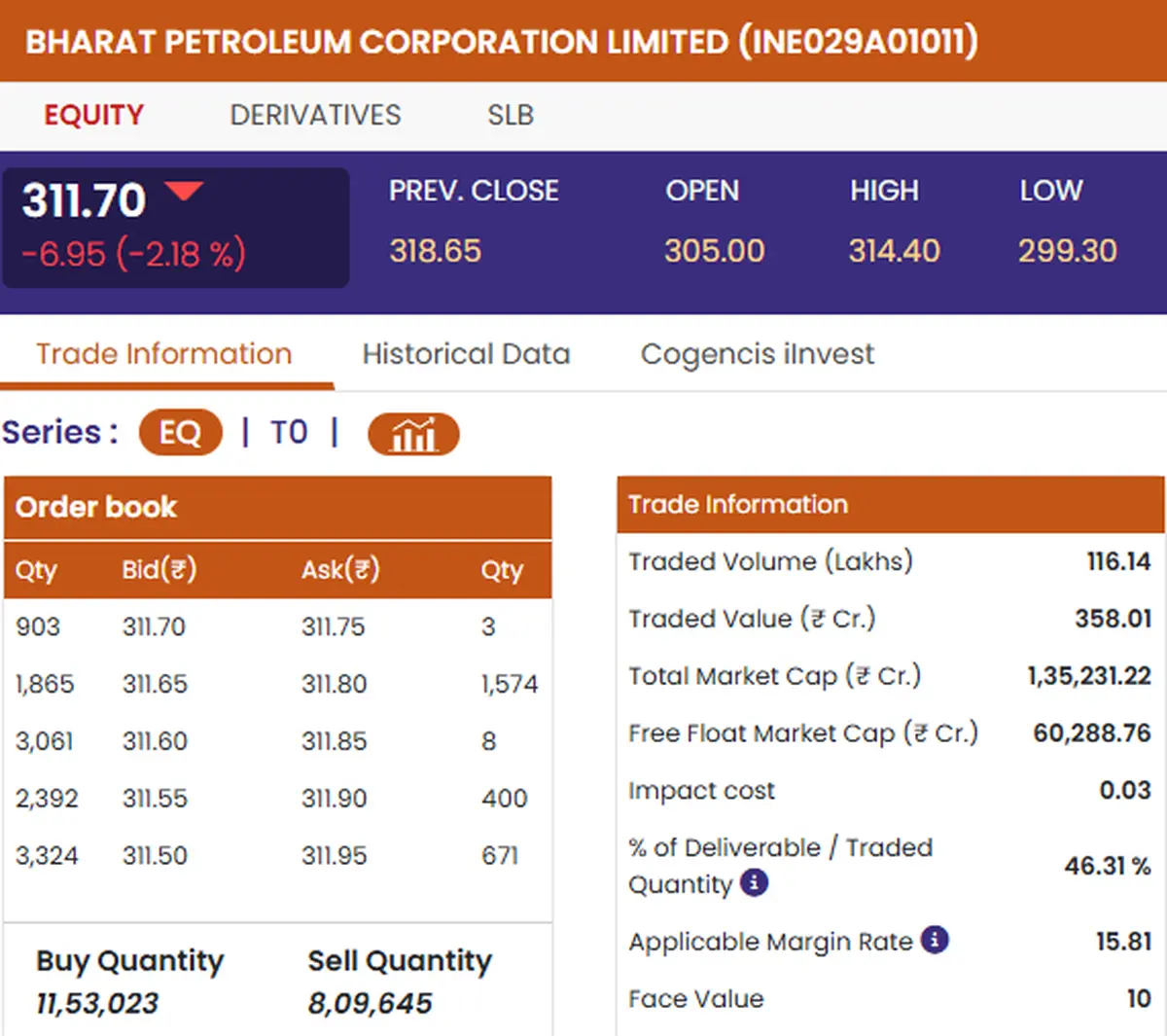Click ask quantity 671
The height and width of the screenshot is (1036, 1167).
point(500,856)
